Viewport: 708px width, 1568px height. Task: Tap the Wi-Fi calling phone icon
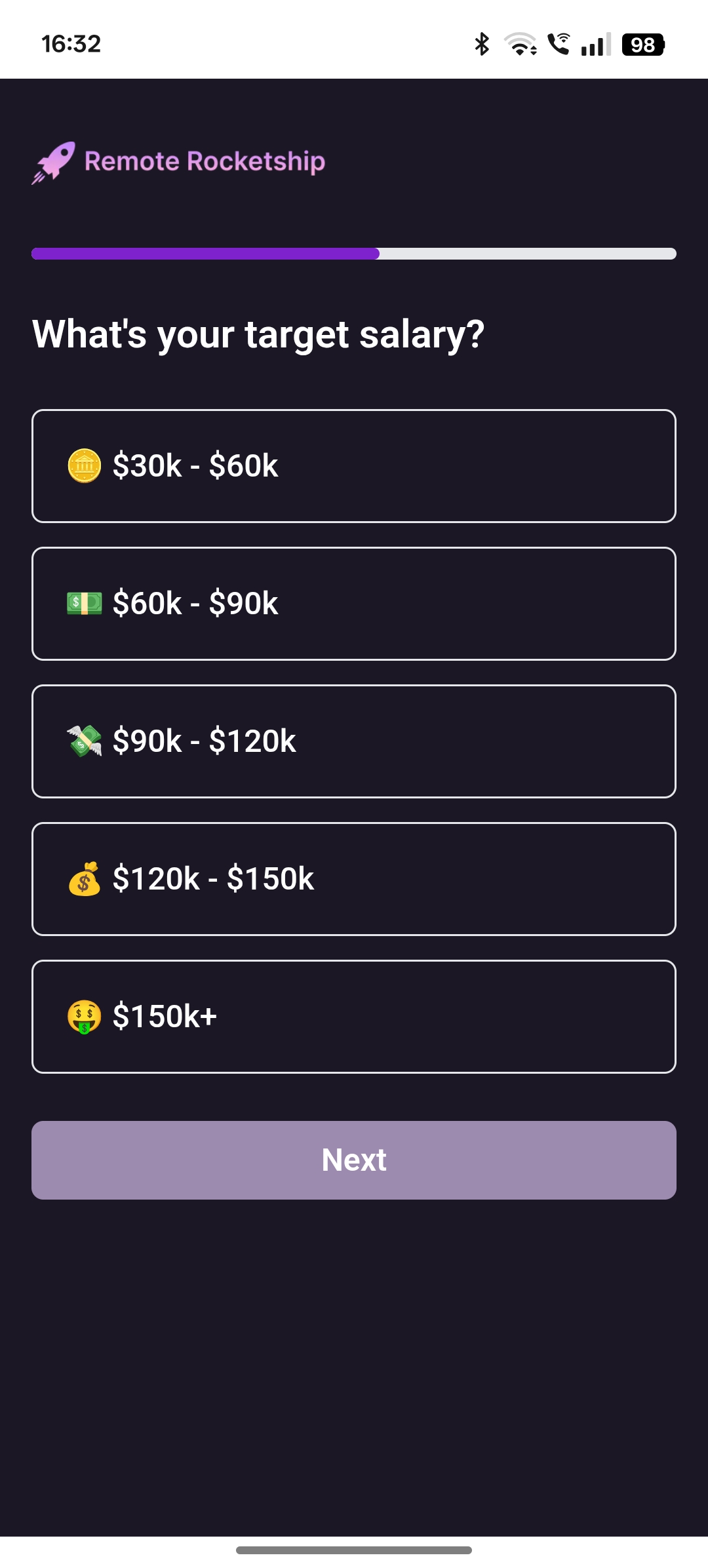pyautogui.click(x=559, y=44)
